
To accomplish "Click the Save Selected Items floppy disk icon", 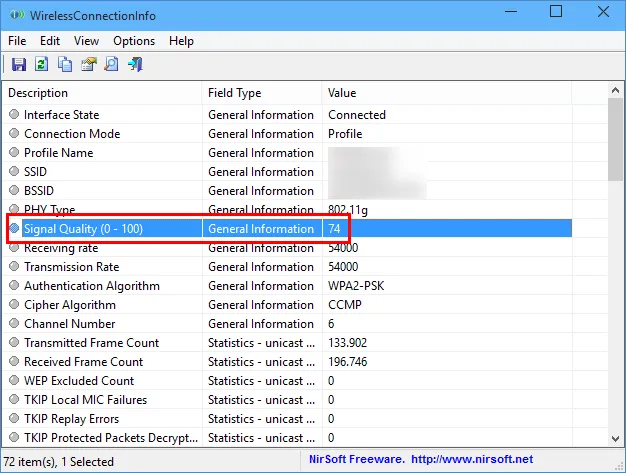I will pyautogui.click(x=18, y=64).
